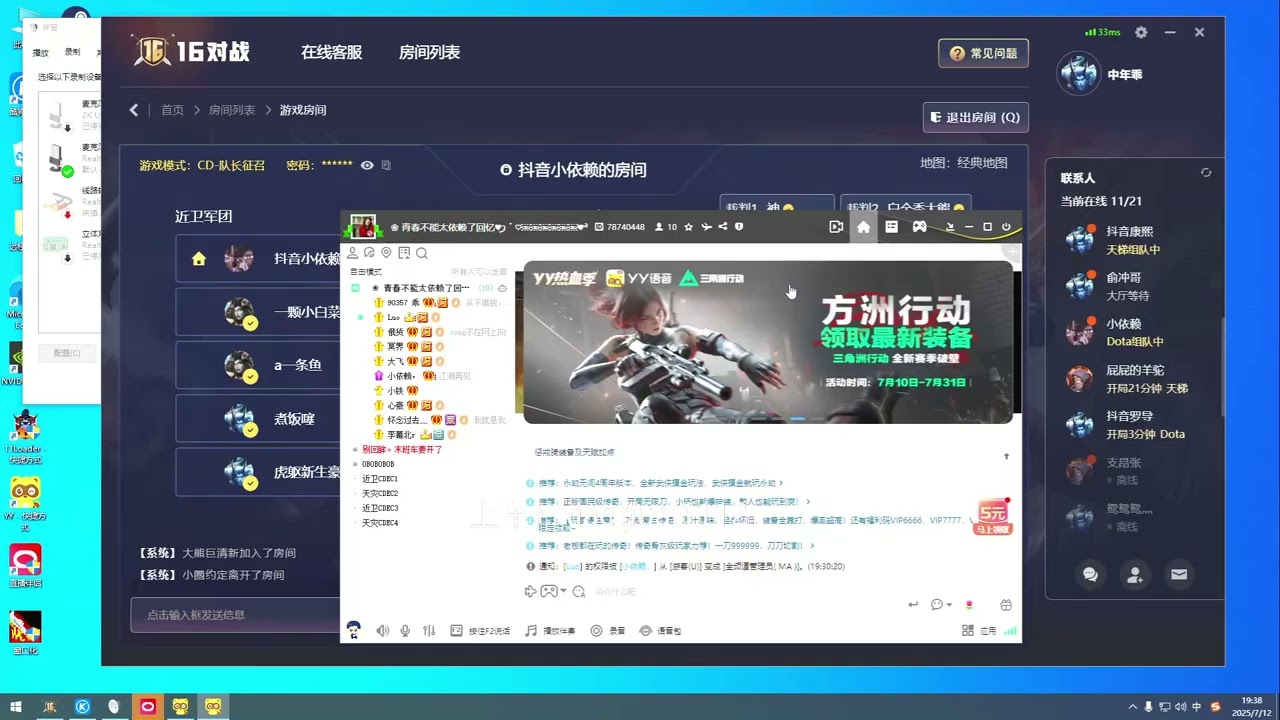Click the YY share channel icon
The height and width of the screenshot is (720, 1280).
[722, 227]
